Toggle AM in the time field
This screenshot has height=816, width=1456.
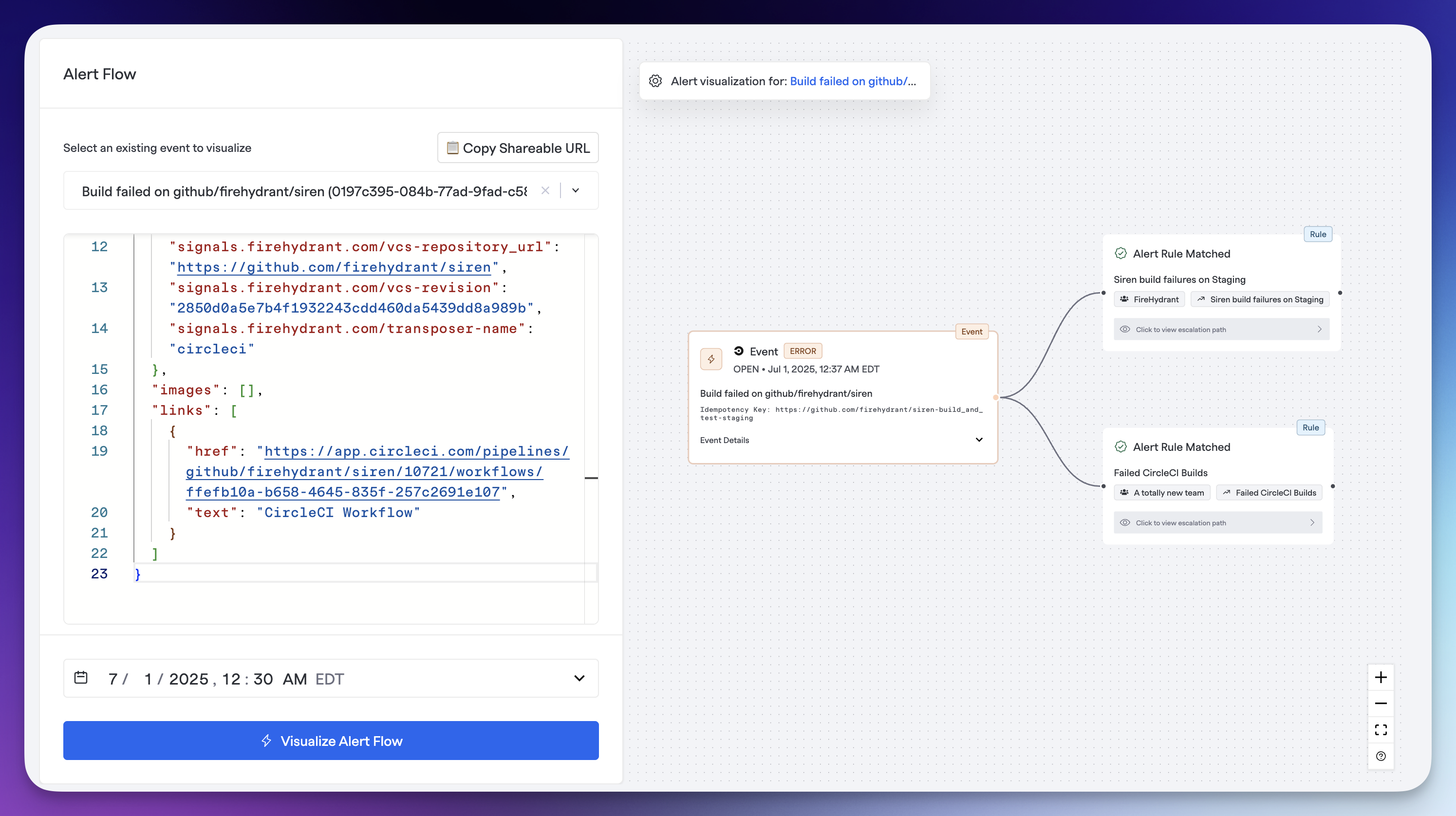295,679
